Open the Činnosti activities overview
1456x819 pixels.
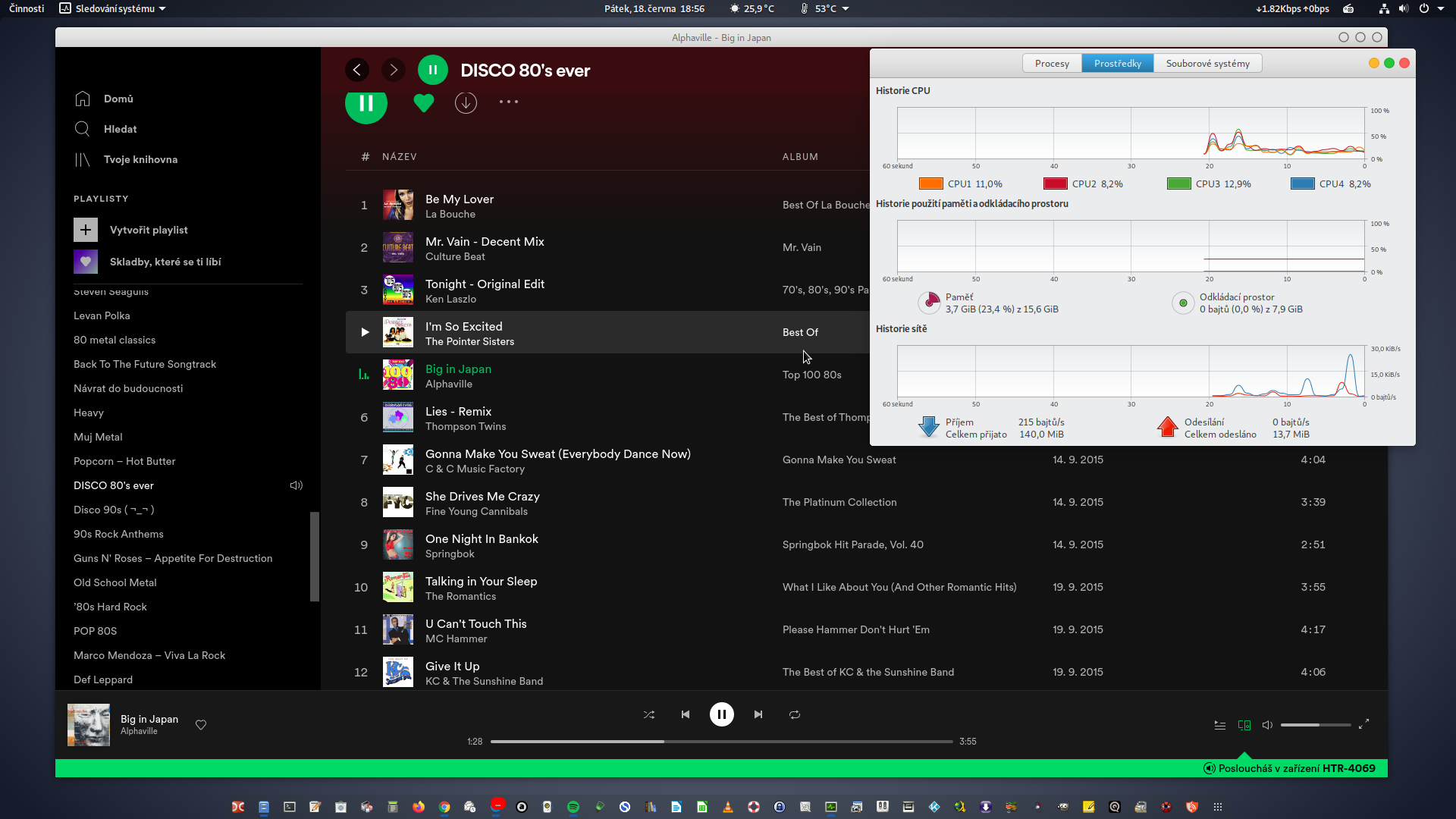(27, 8)
